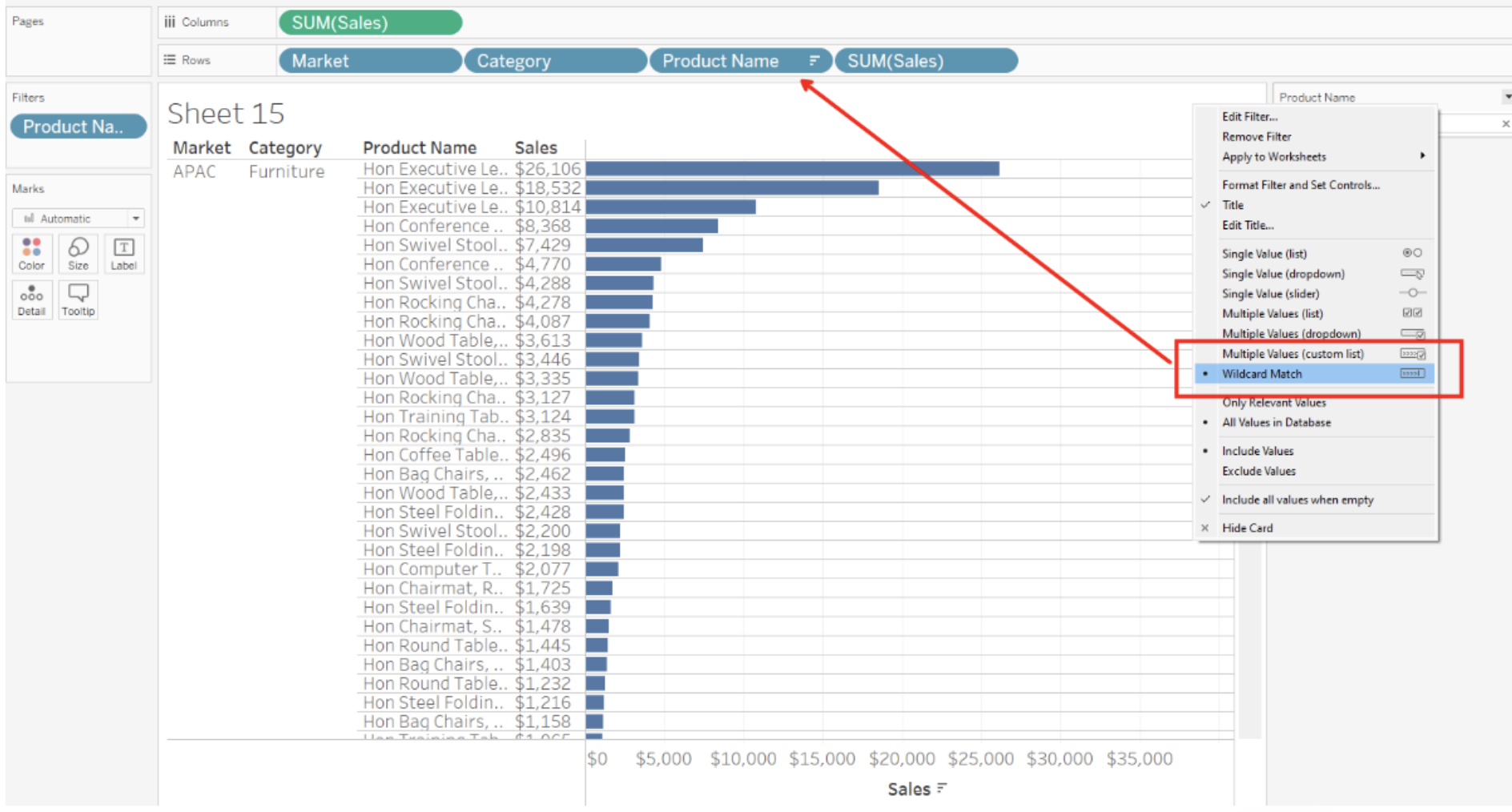The width and height of the screenshot is (1512, 812).
Task: Click the Sheet 15 title
Action: click(227, 113)
